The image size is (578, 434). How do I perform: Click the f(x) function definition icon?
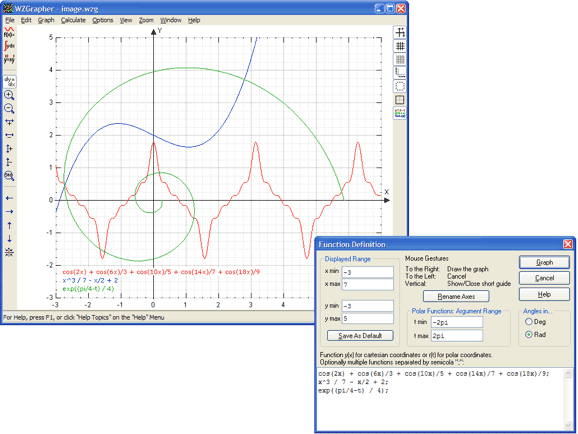point(9,32)
